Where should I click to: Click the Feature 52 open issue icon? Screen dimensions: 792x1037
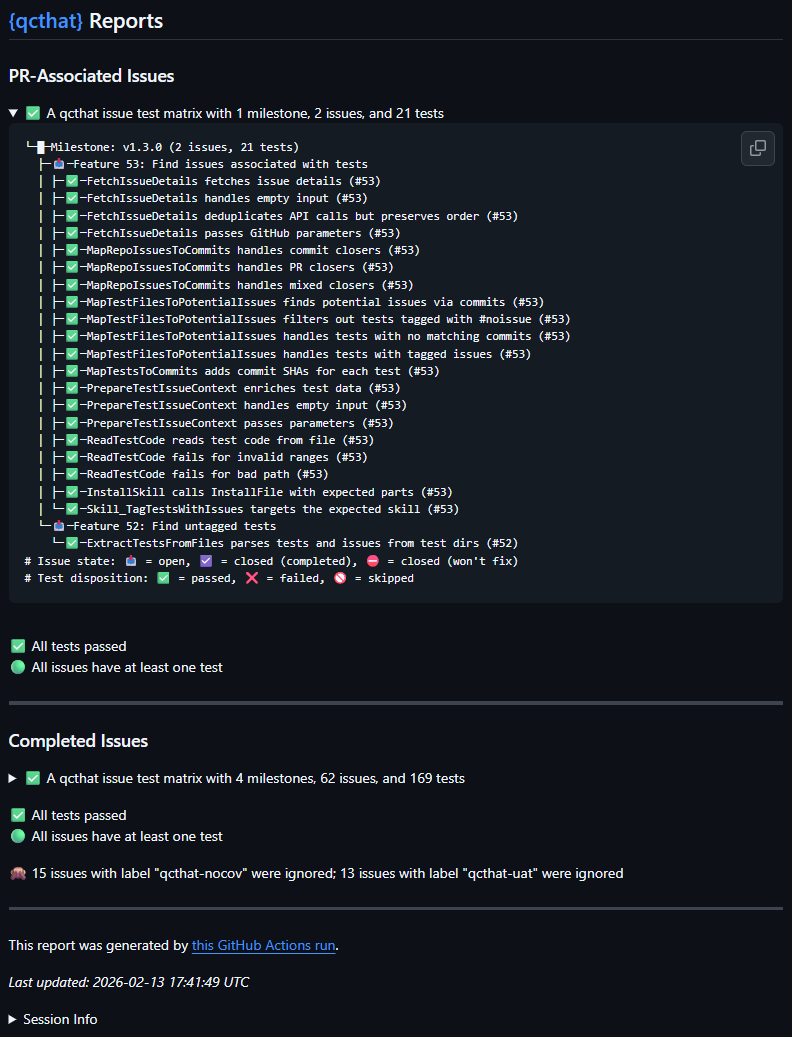(x=59, y=526)
